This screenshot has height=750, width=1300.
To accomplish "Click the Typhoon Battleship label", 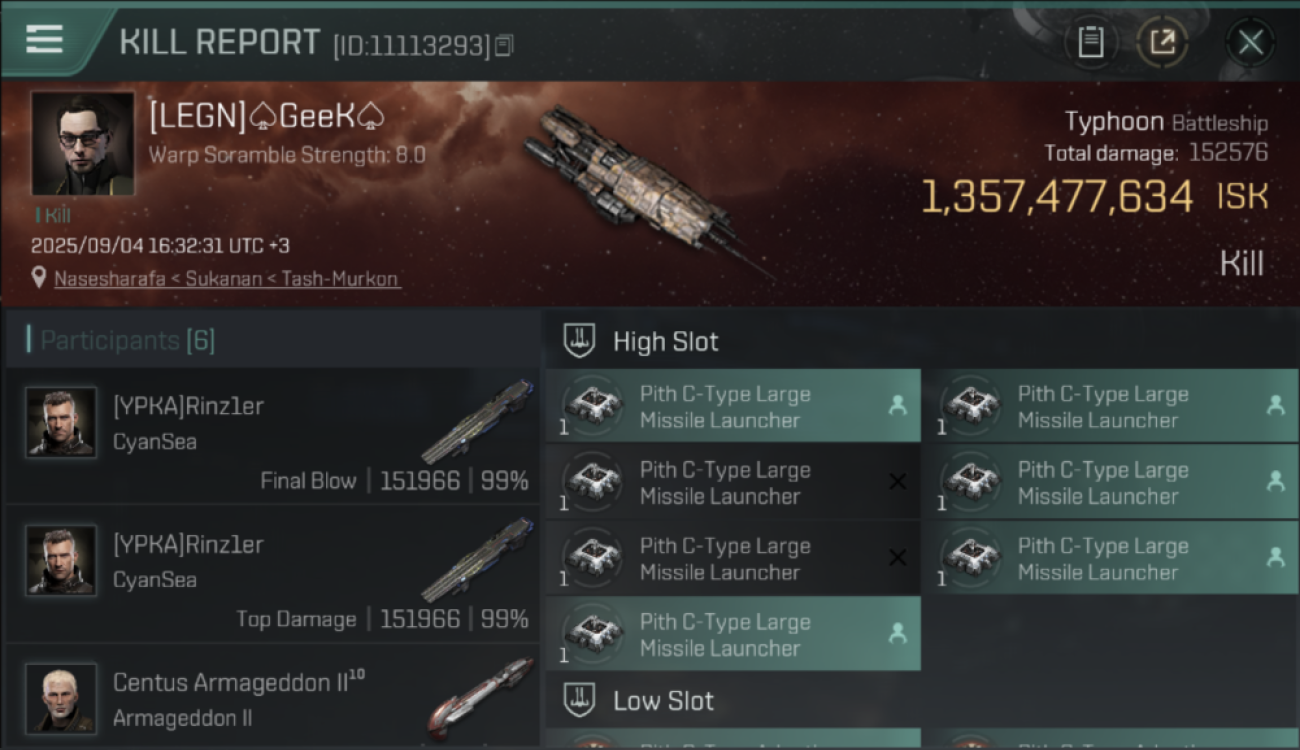I will pos(1166,123).
